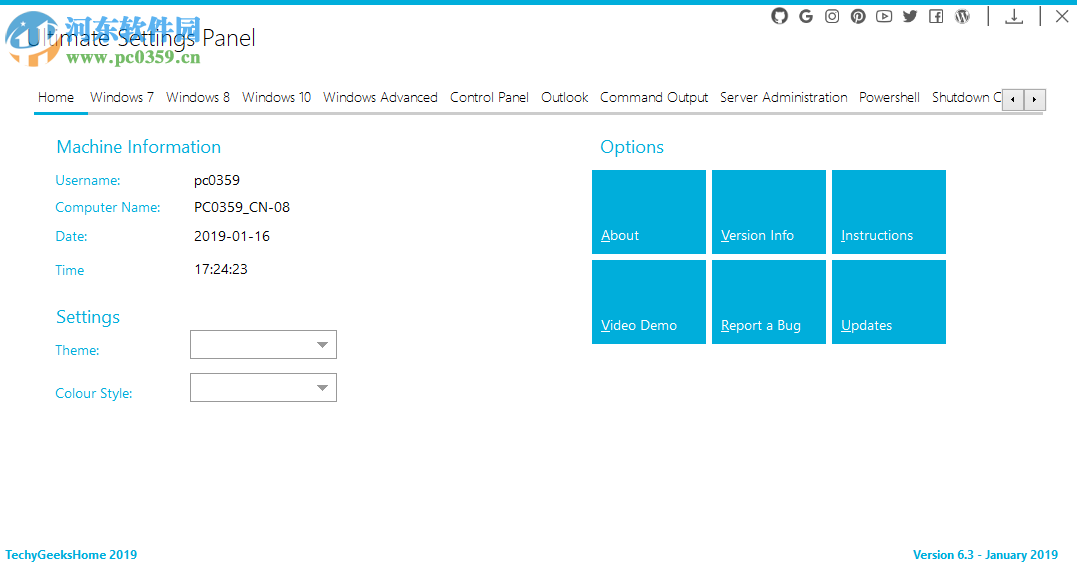Open the WordPress icon link
Screen dimensions: 1077x565
click(x=962, y=16)
